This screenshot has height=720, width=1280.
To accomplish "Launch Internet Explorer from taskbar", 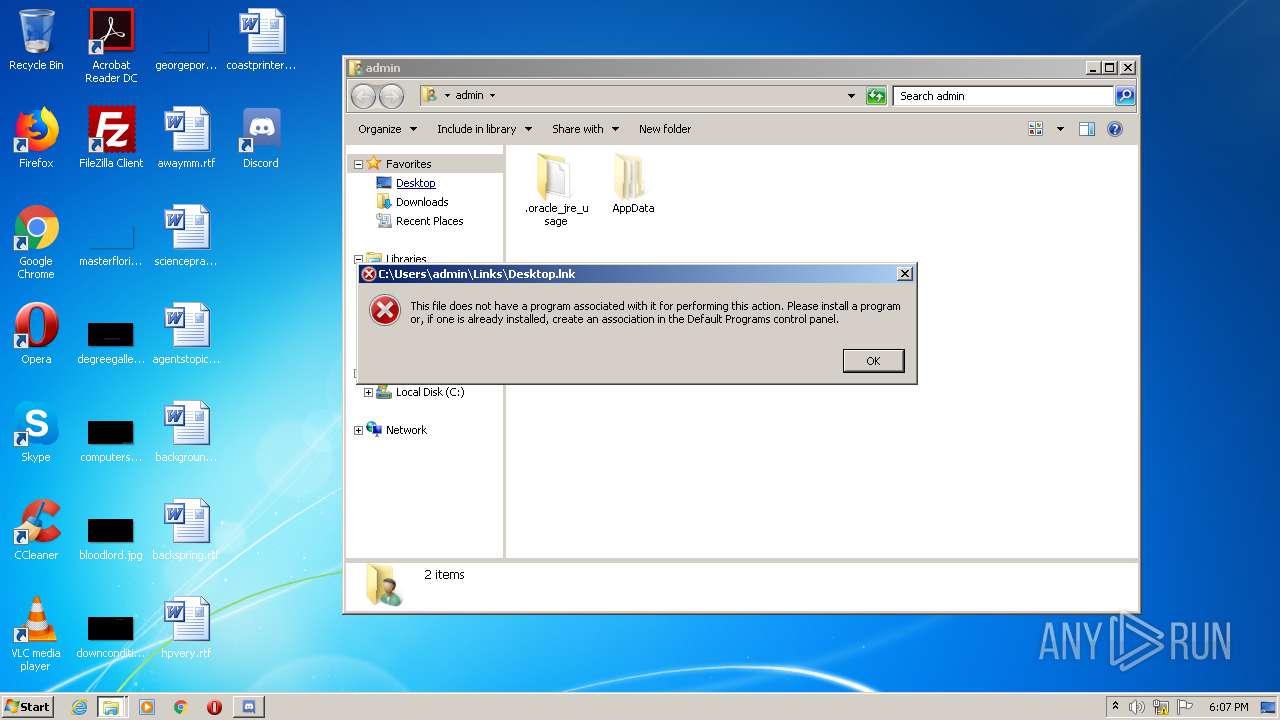I will [x=79, y=707].
